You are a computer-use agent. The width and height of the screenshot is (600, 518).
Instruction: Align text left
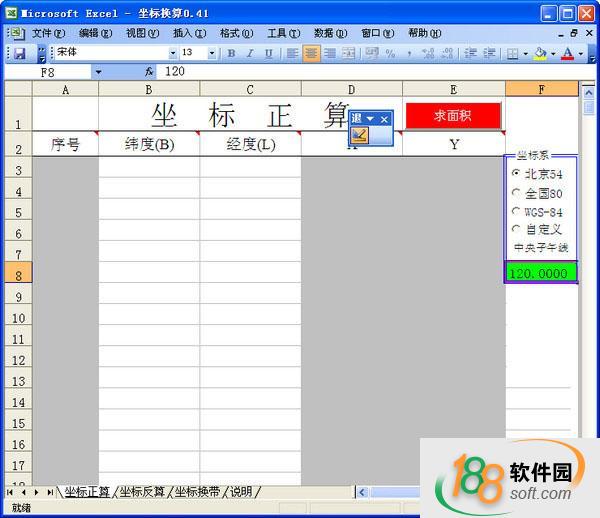pyautogui.click(x=293, y=53)
